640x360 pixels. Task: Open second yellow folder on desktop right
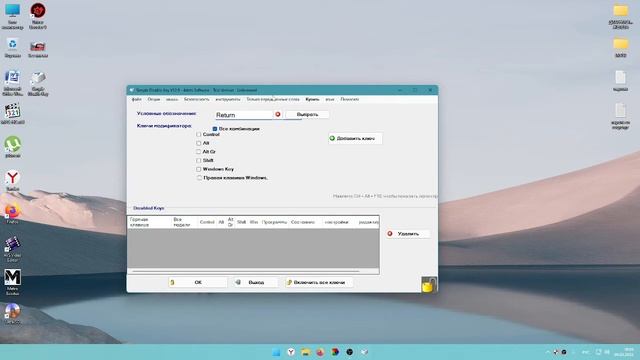[620, 47]
